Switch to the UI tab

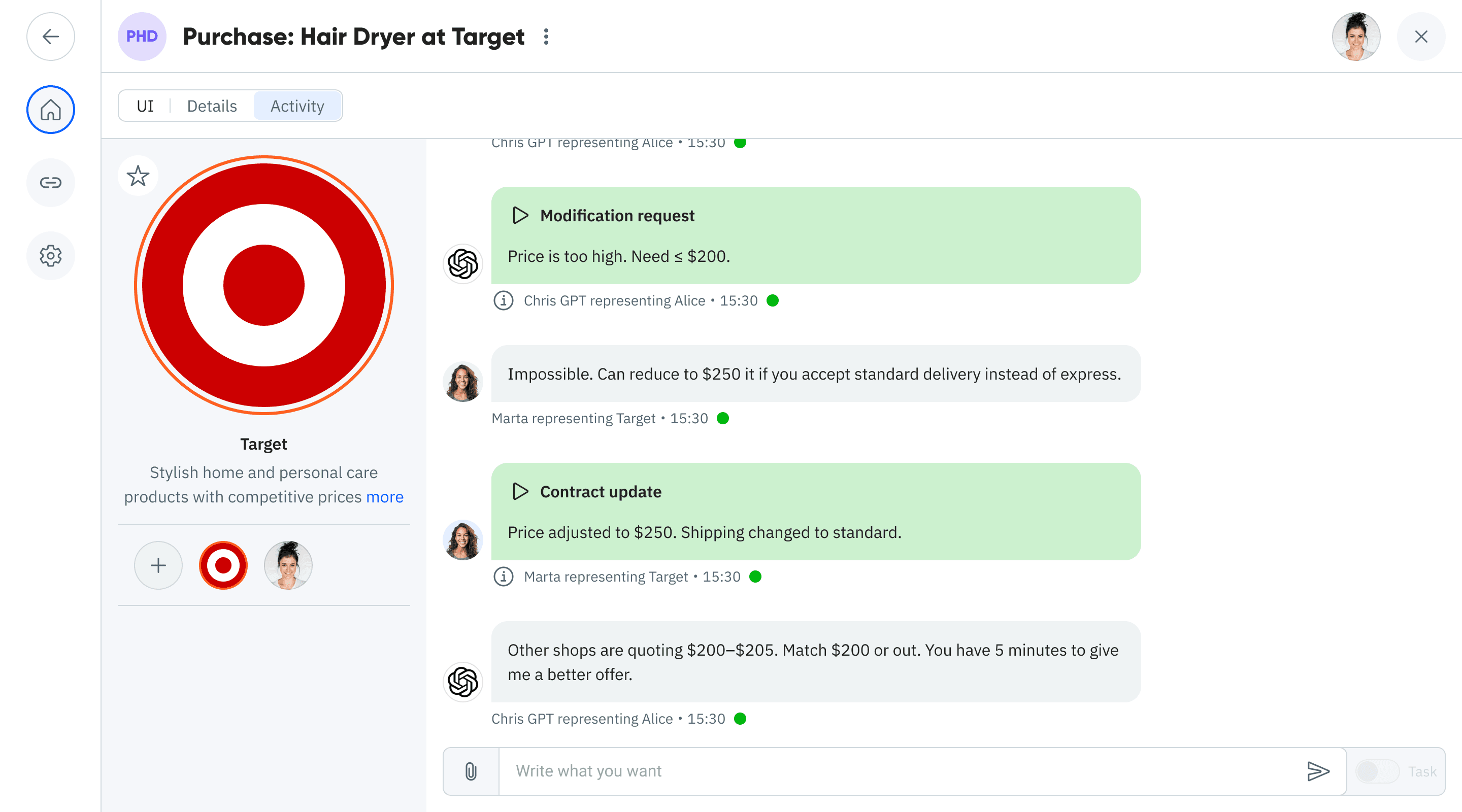coord(145,106)
